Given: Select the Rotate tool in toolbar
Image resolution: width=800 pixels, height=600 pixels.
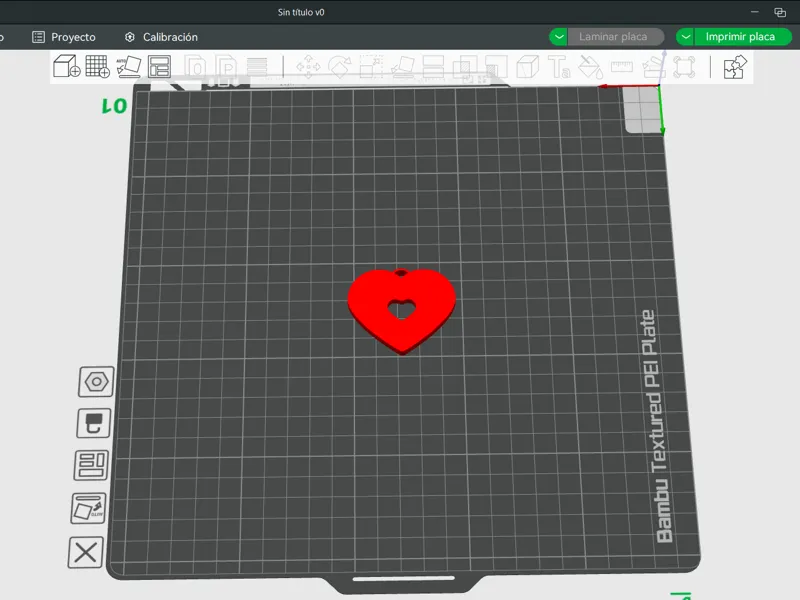Looking at the screenshot, I should point(340,67).
